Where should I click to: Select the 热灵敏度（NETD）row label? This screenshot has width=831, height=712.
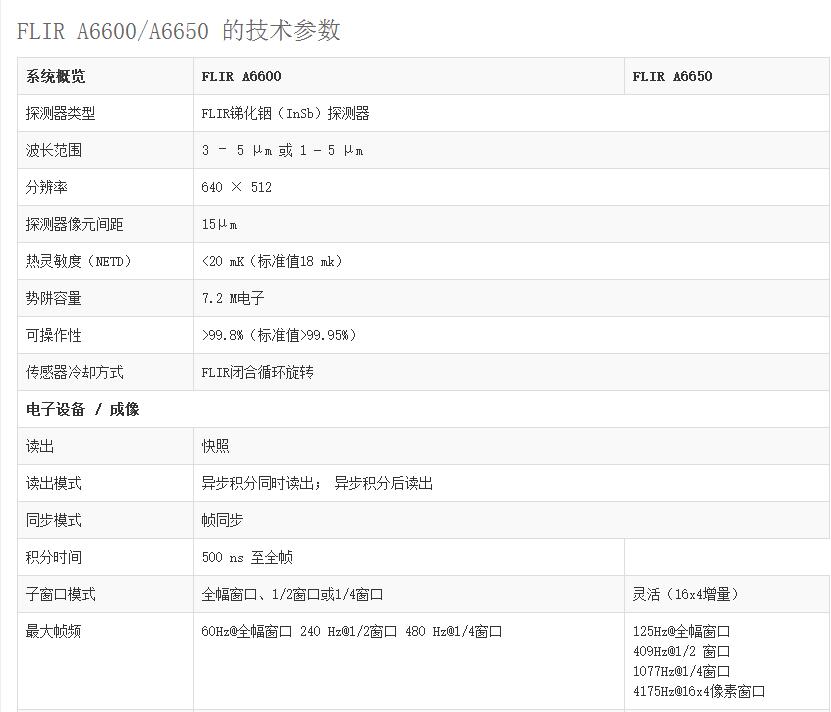coord(78,261)
